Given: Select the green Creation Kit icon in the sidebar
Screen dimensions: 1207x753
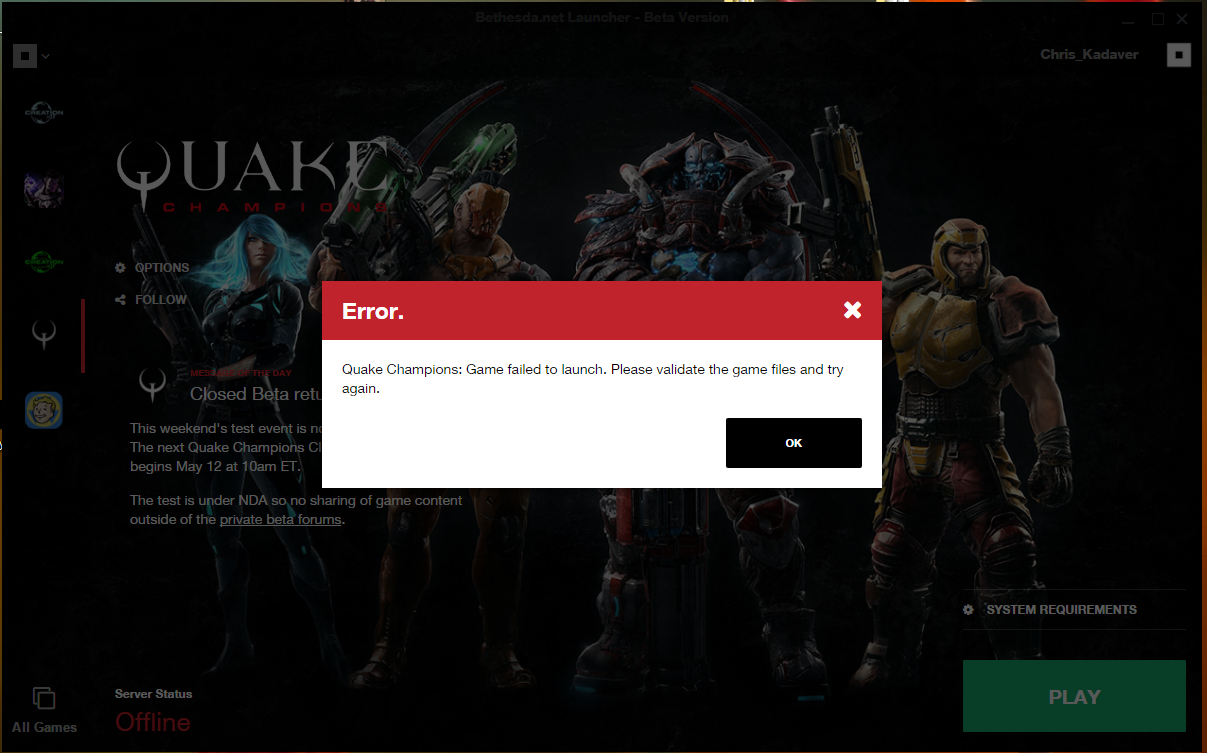Looking at the screenshot, I should [x=44, y=262].
